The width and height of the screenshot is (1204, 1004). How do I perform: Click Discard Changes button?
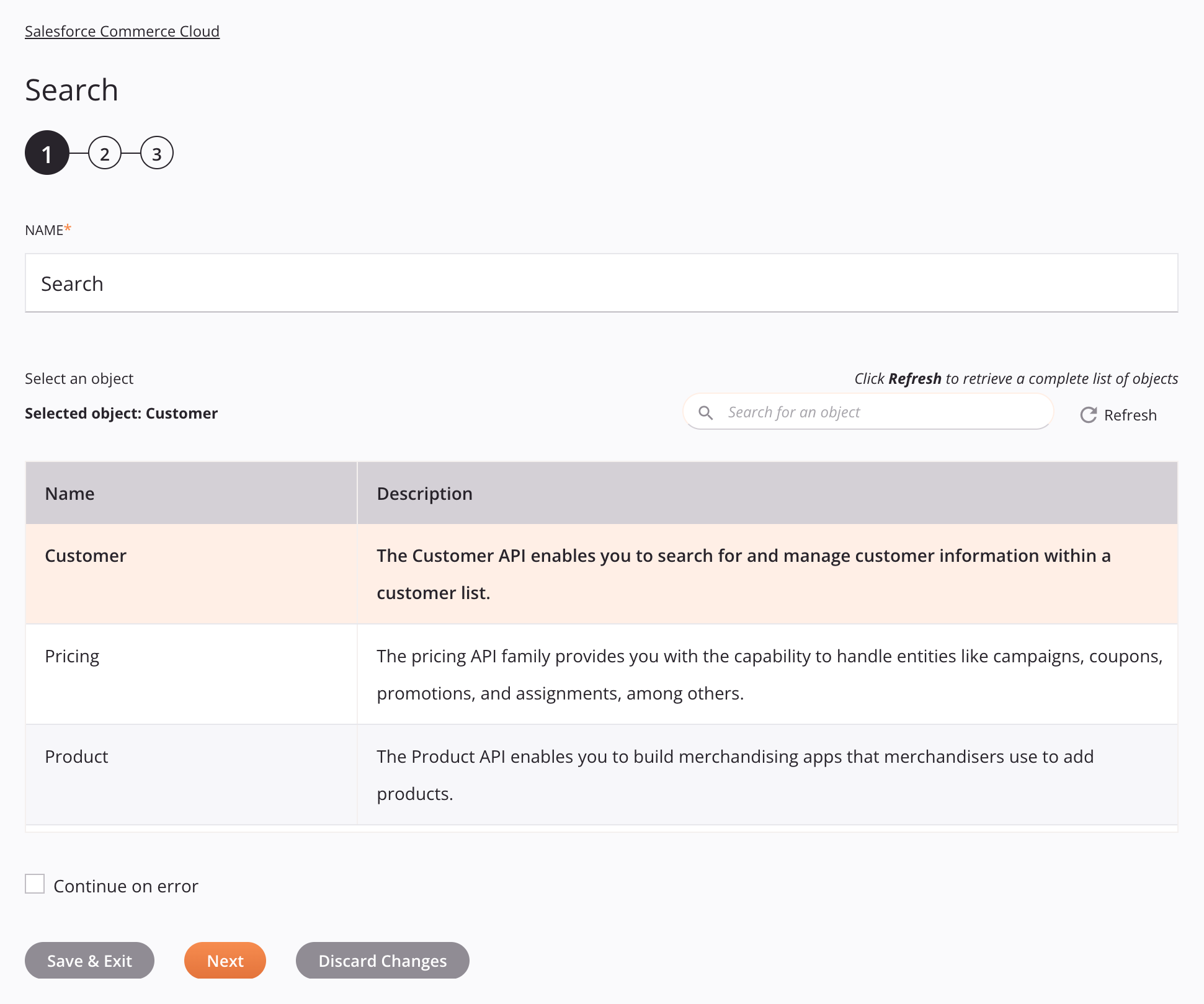tap(383, 960)
